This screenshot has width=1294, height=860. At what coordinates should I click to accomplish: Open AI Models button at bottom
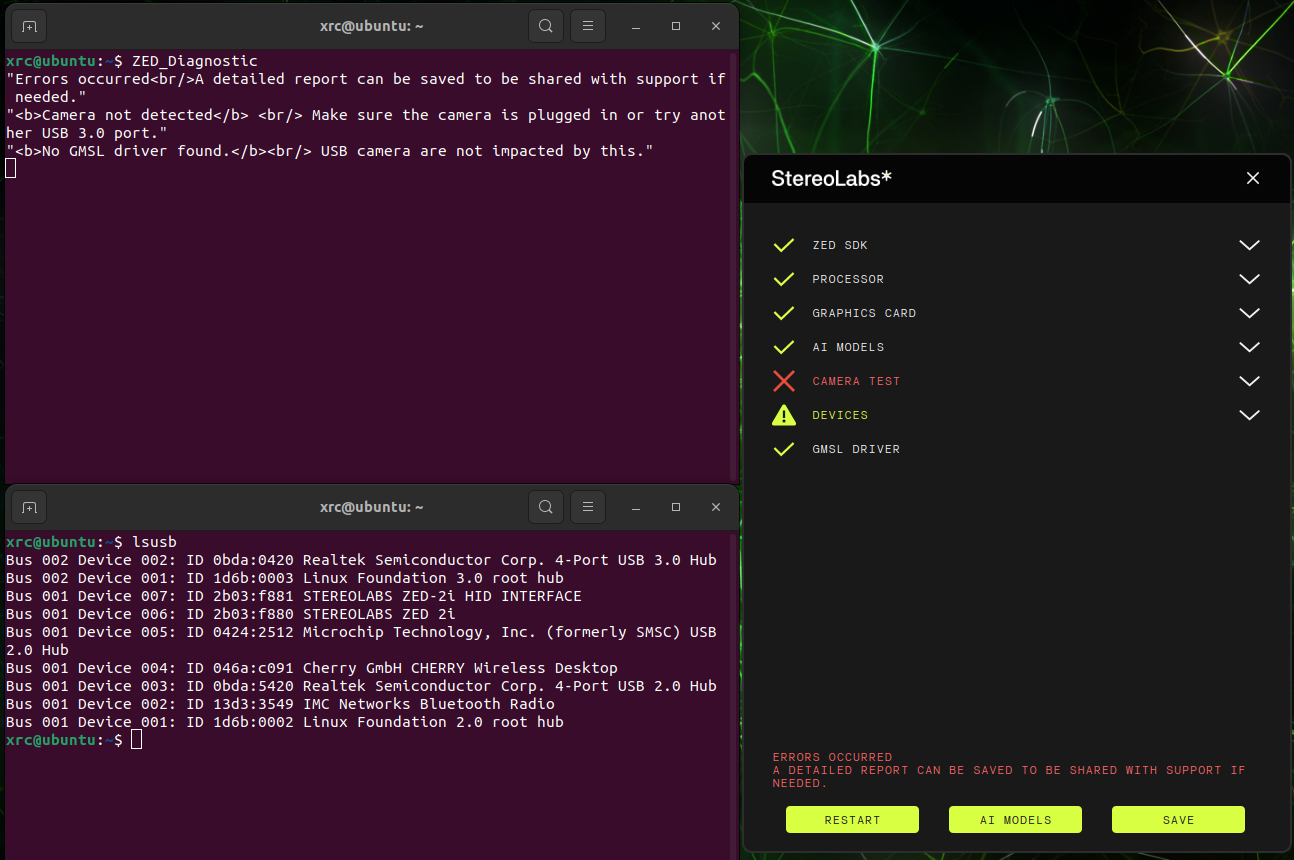pos(1015,820)
